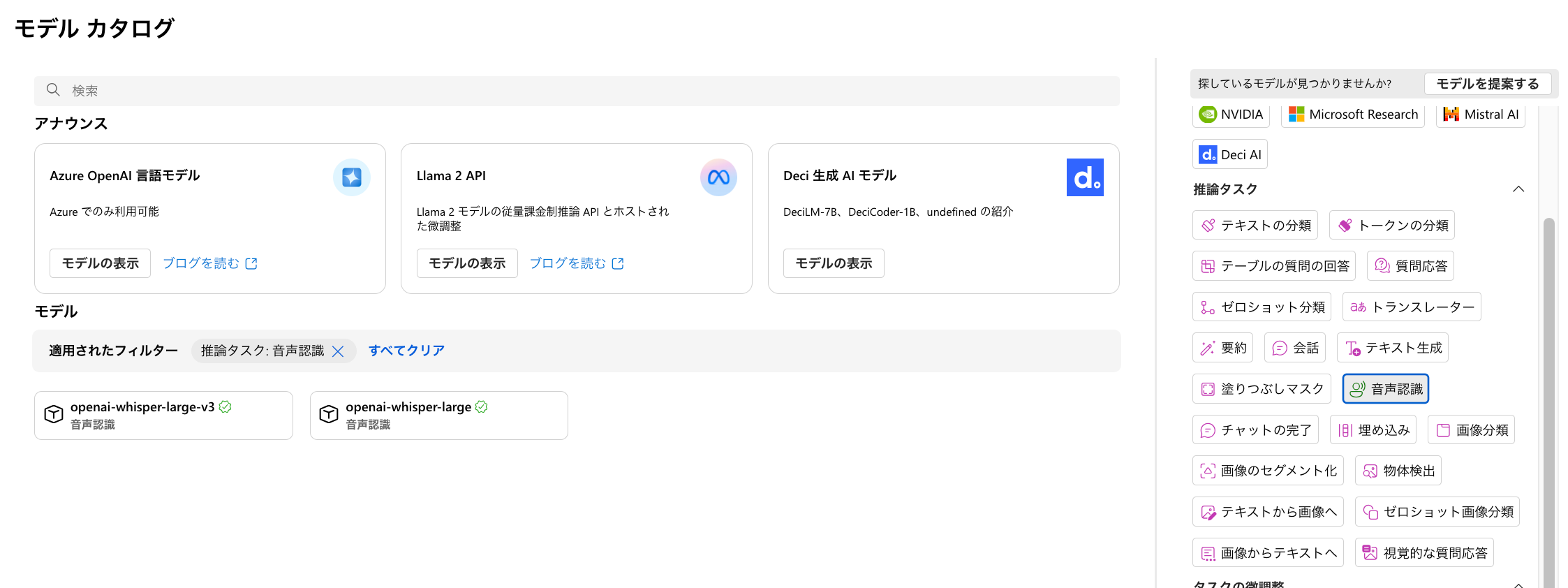Select the 埋め込み task filter
Screen dimensions: 1568x588
point(1373,430)
